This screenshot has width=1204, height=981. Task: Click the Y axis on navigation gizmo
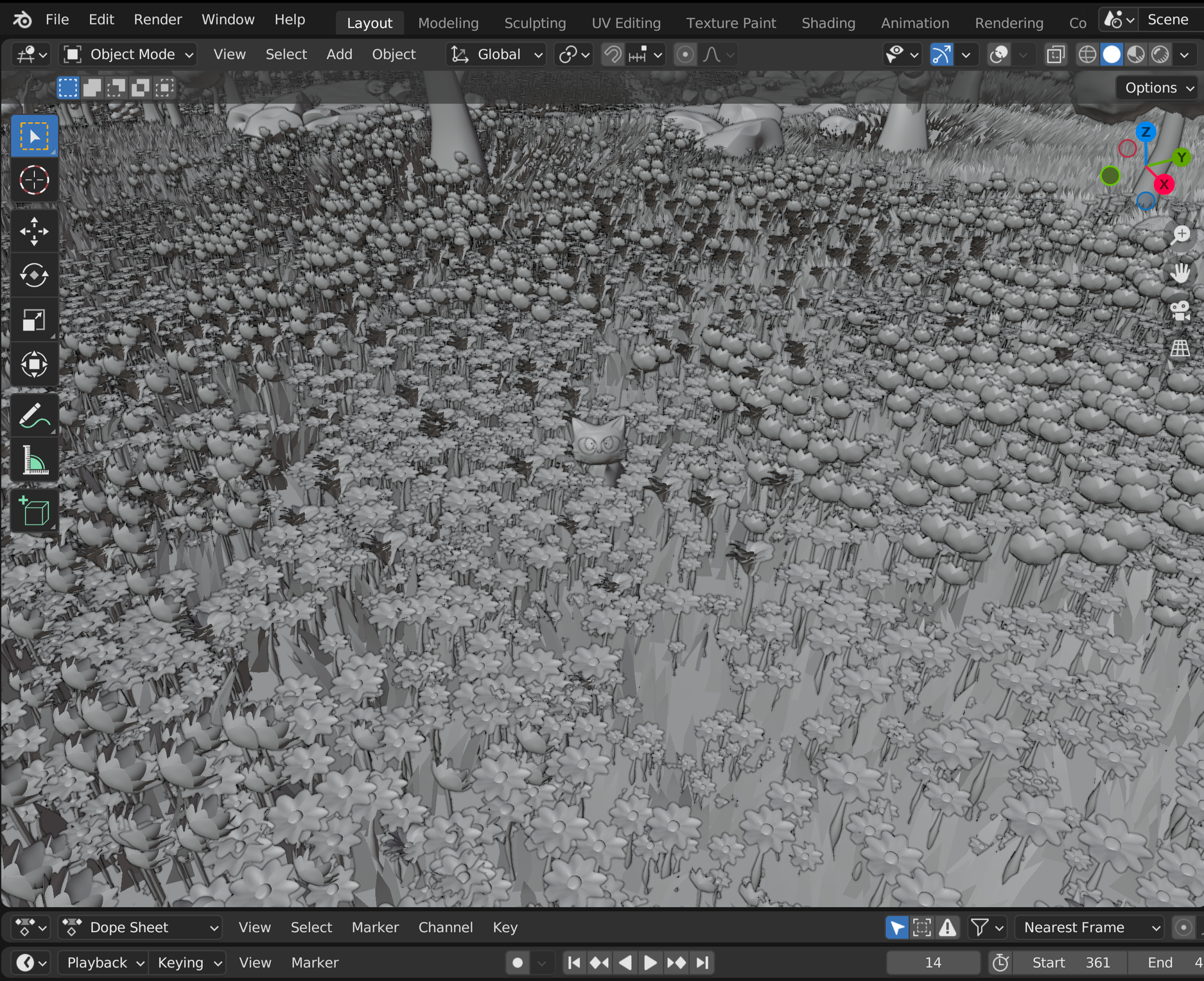pyautogui.click(x=1182, y=157)
